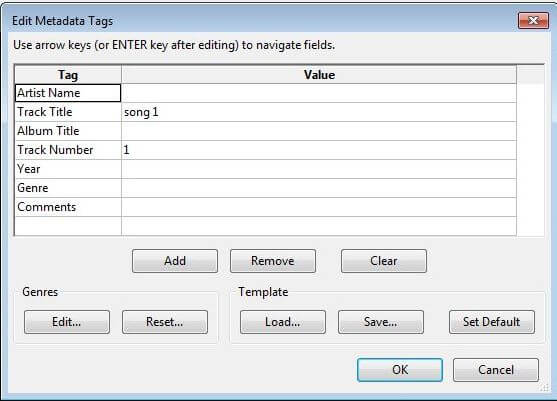Select the Track Number value cell

[x=319, y=150]
